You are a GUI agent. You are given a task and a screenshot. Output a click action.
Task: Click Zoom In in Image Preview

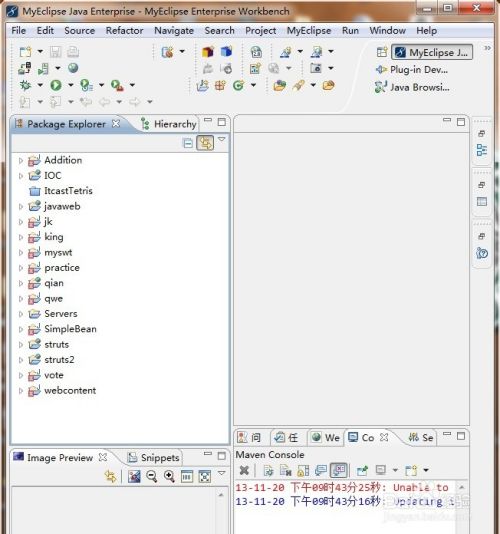169,476
